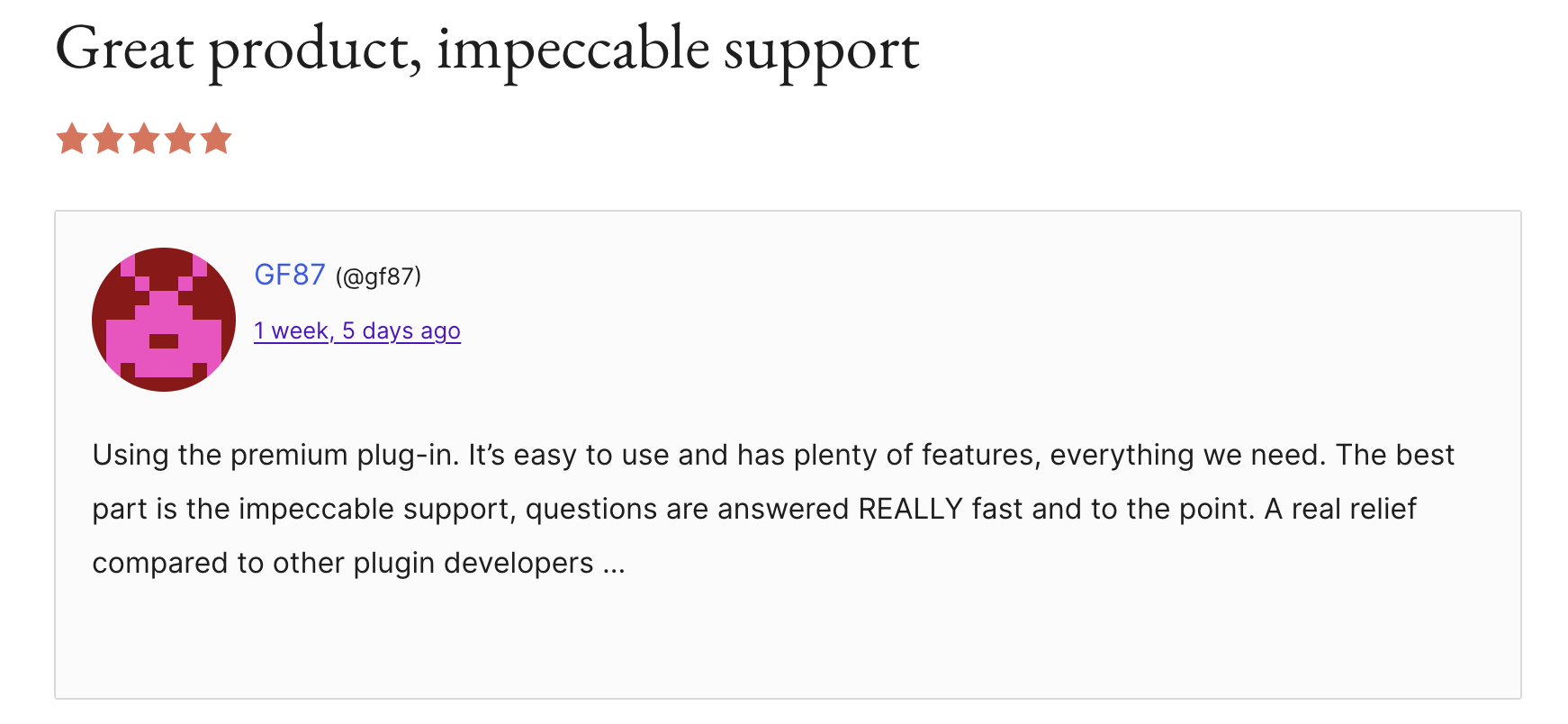The height and width of the screenshot is (724, 1568).
Task: Click the "A real relief" phrase
Action: (1340, 509)
